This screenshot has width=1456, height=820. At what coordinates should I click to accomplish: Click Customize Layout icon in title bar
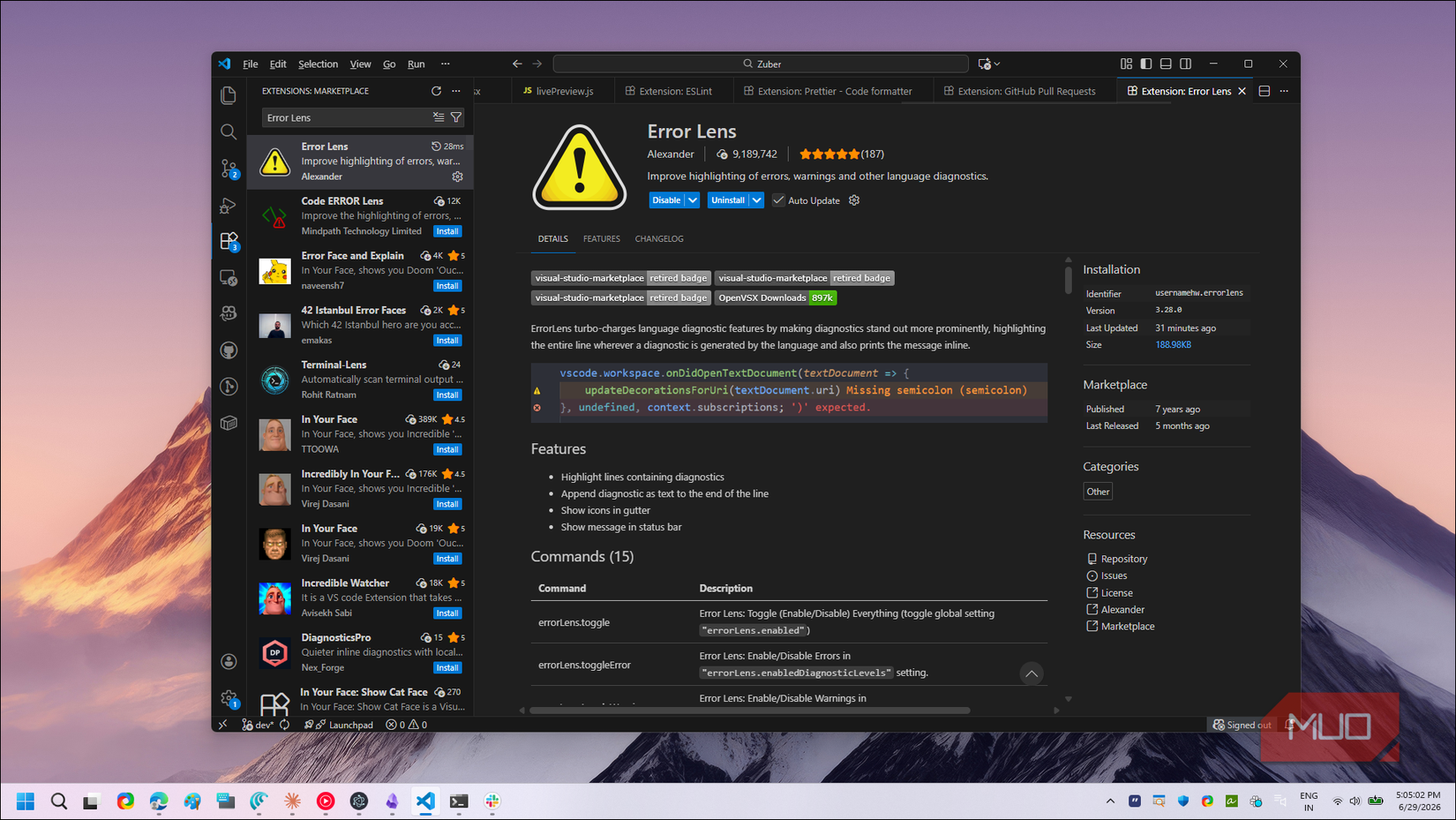tap(1126, 64)
